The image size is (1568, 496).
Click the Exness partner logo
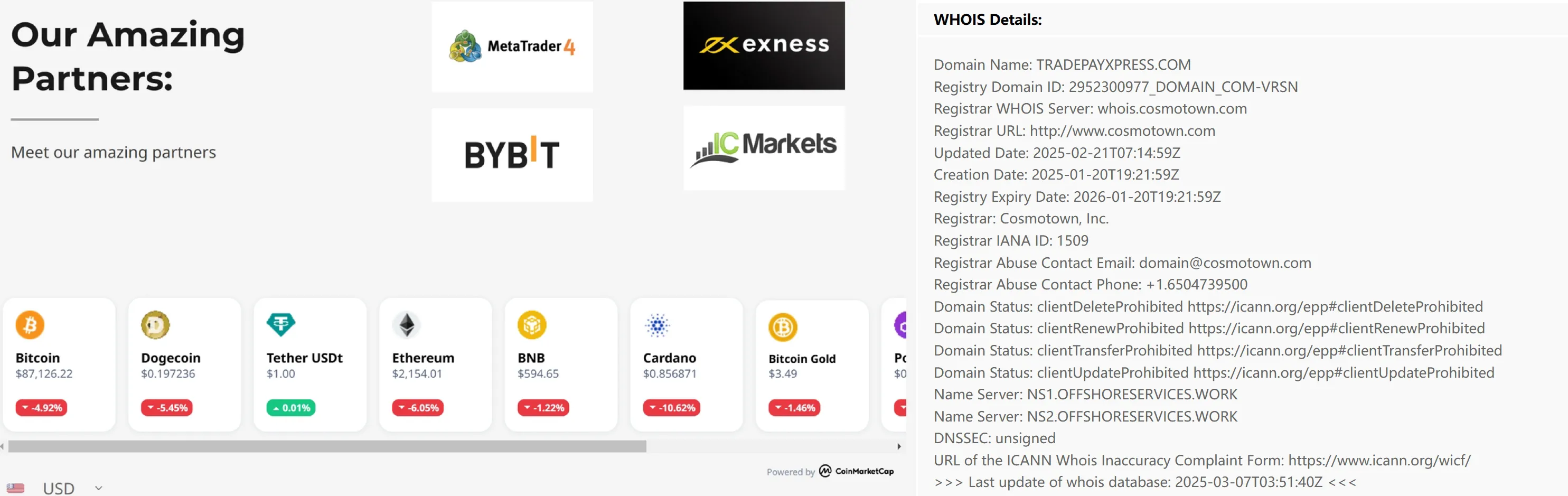[x=763, y=45]
